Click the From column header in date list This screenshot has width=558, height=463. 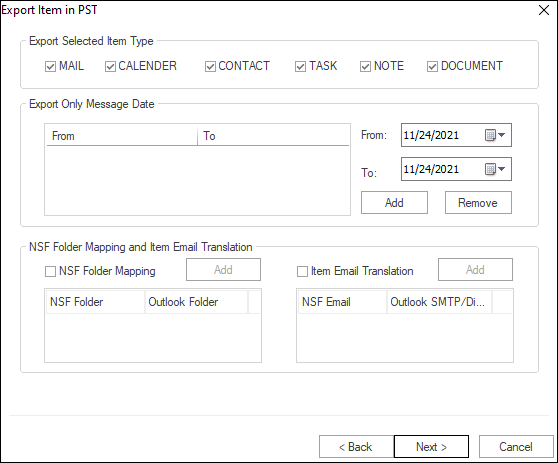tap(122, 136)
